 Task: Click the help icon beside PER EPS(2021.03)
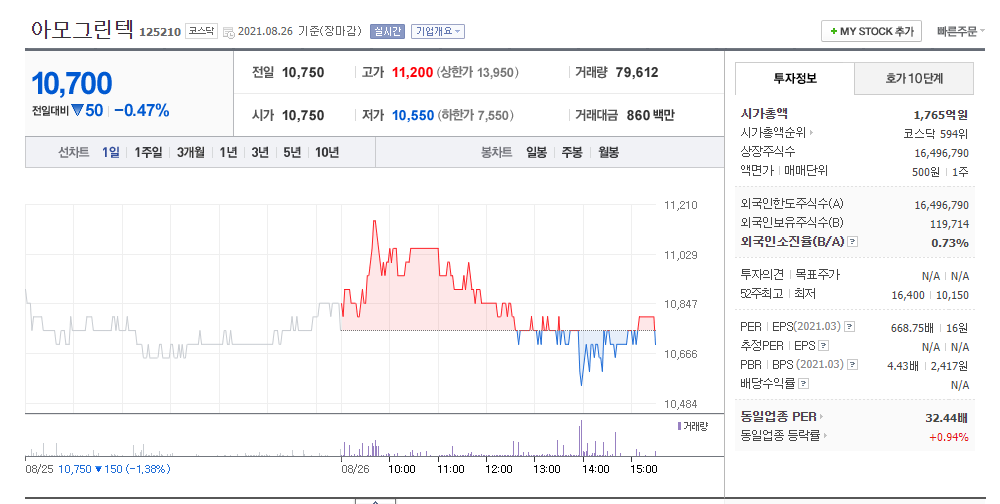click(x=849, y=327)
